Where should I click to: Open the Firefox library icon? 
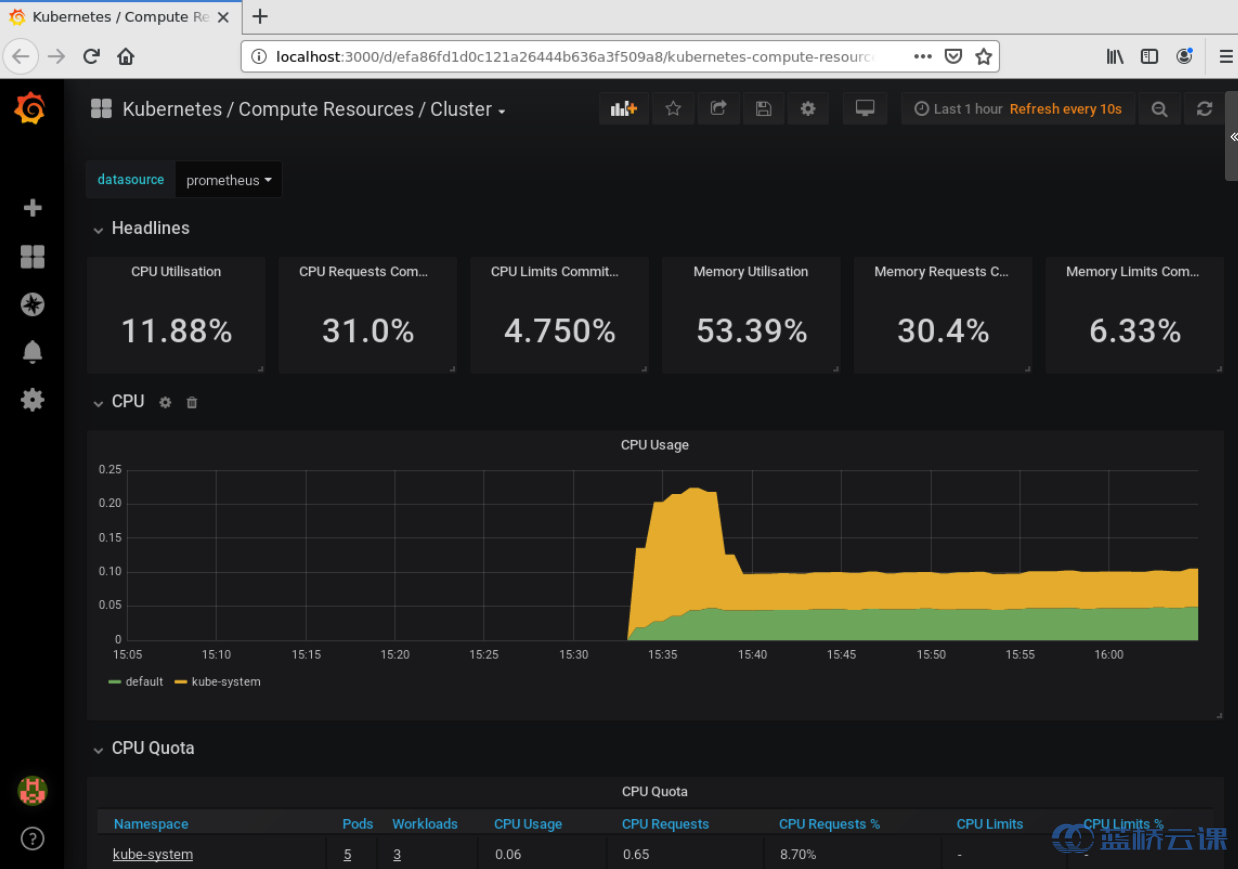coord(1115,56)
